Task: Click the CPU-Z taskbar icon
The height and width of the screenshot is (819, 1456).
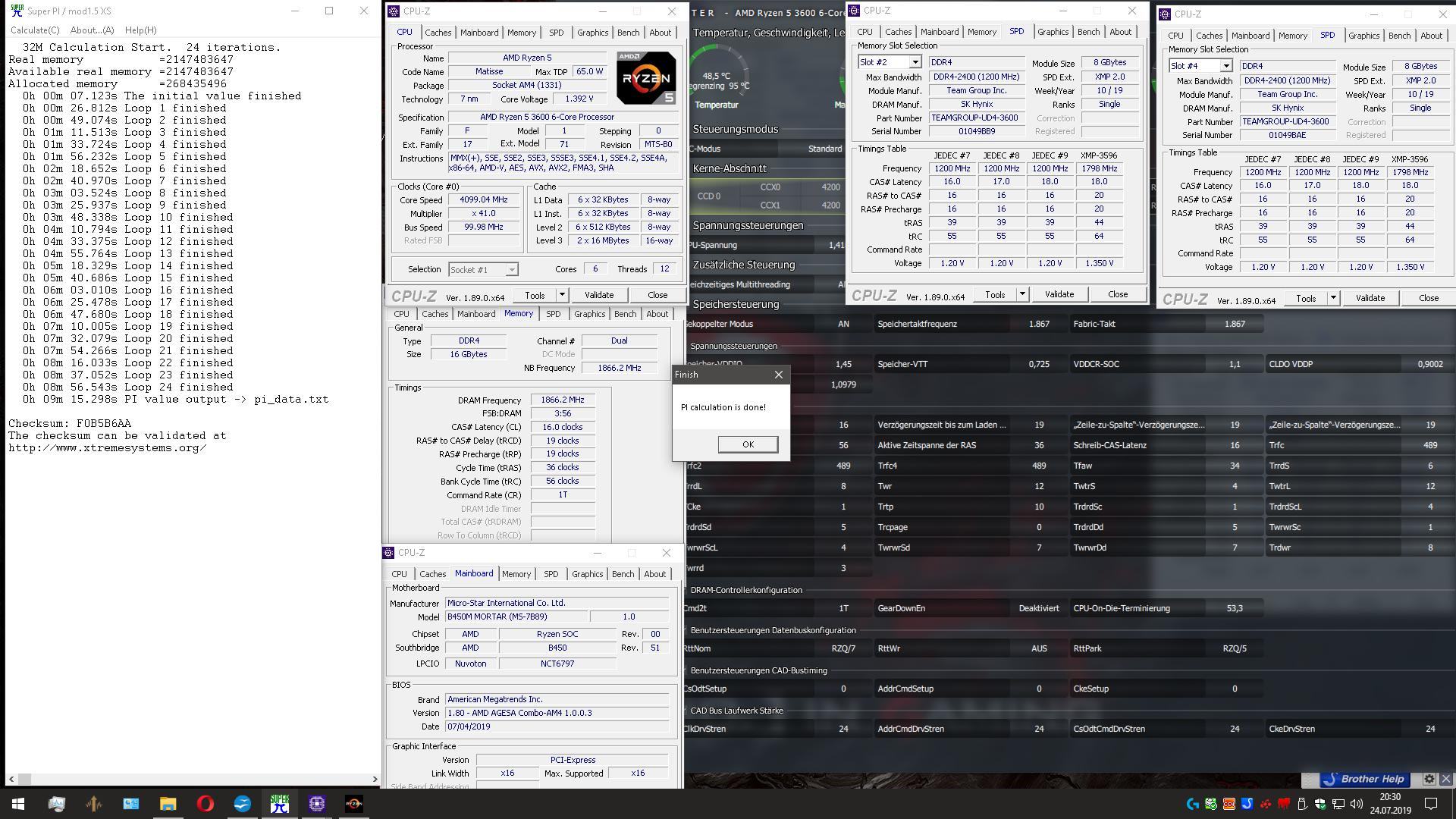Action: [x=317, y=804]
